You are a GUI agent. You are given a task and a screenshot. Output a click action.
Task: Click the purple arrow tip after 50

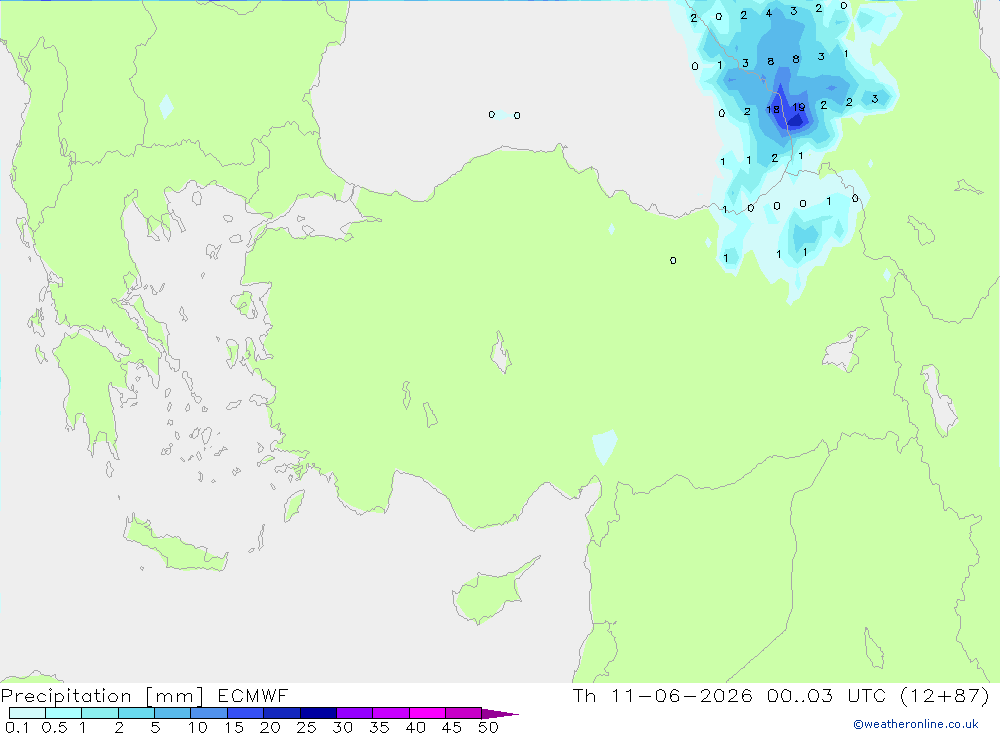pyautogui.click(x=500, y=713)
